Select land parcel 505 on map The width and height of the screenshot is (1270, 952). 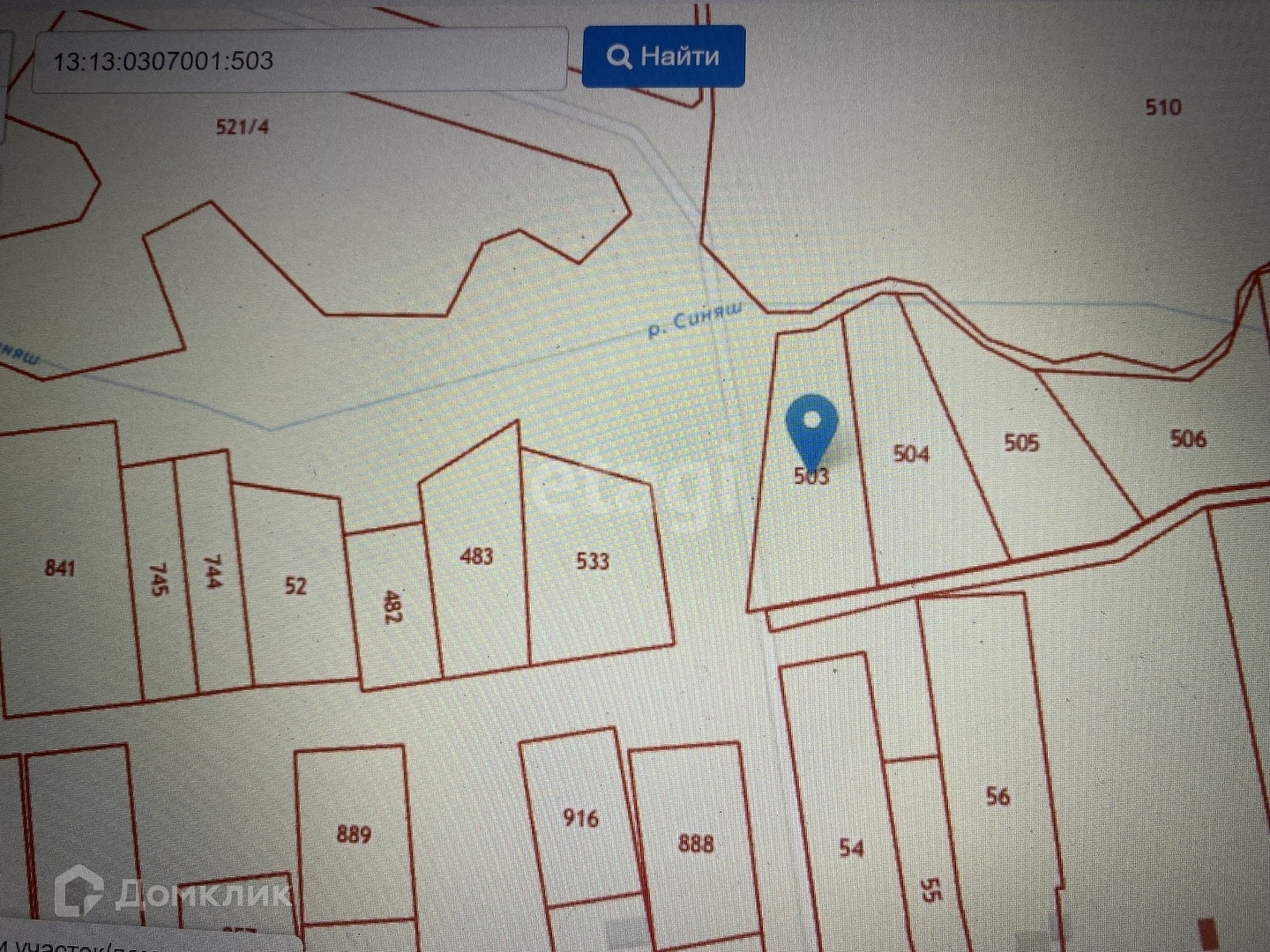1021,443
